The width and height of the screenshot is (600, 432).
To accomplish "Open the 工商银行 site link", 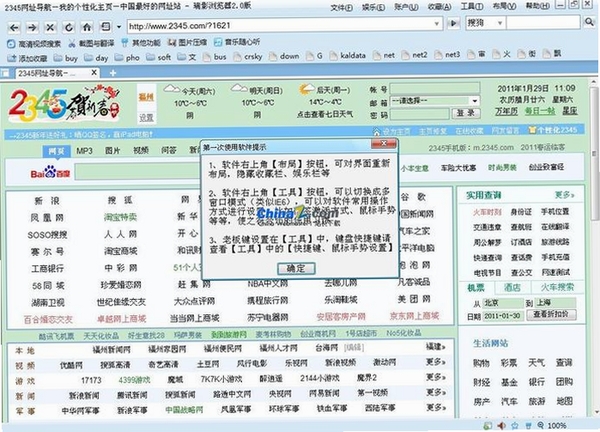I will coord(47,268).
